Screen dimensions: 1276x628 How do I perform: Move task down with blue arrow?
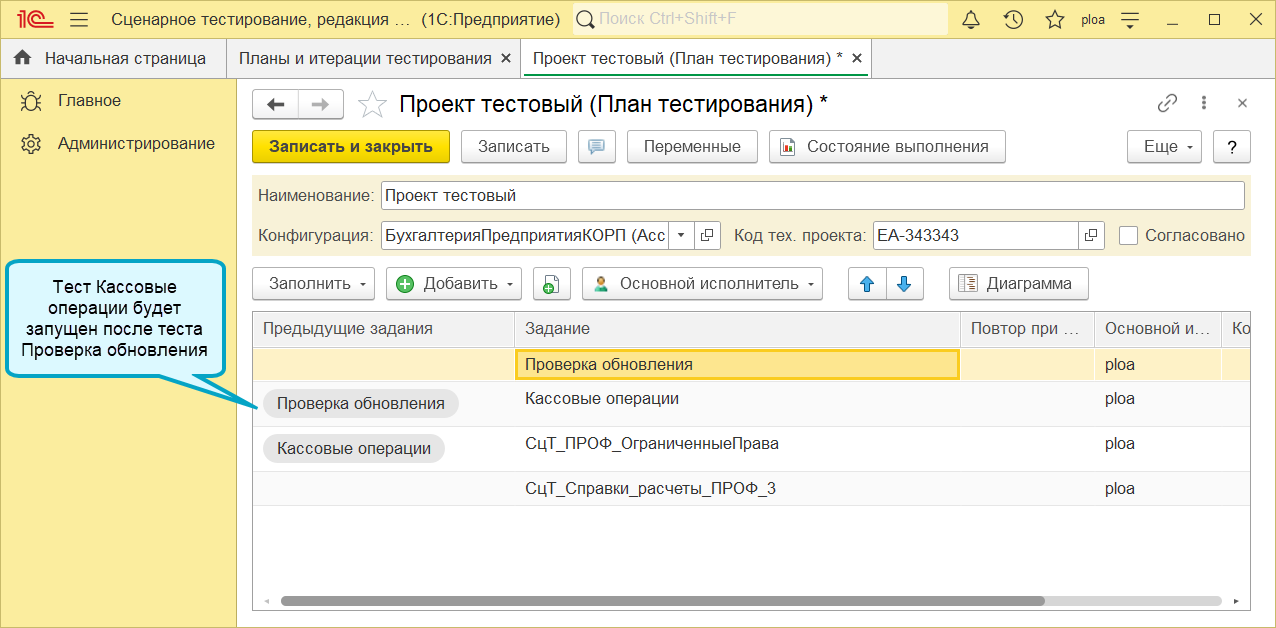pyautogui.click(x=904, y=284)
